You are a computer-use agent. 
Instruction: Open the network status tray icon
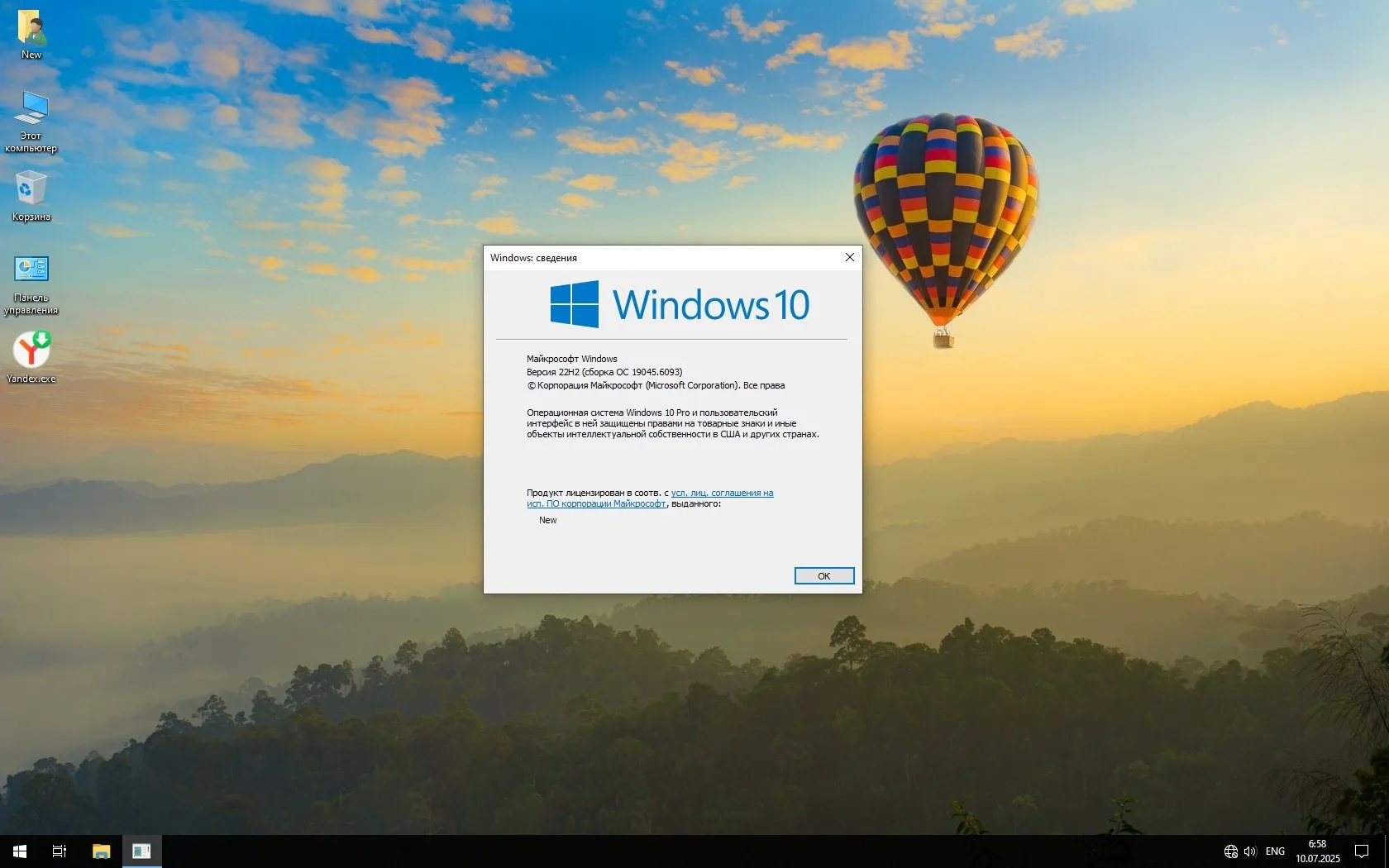pyautogui.click(x=1229, y=851)
